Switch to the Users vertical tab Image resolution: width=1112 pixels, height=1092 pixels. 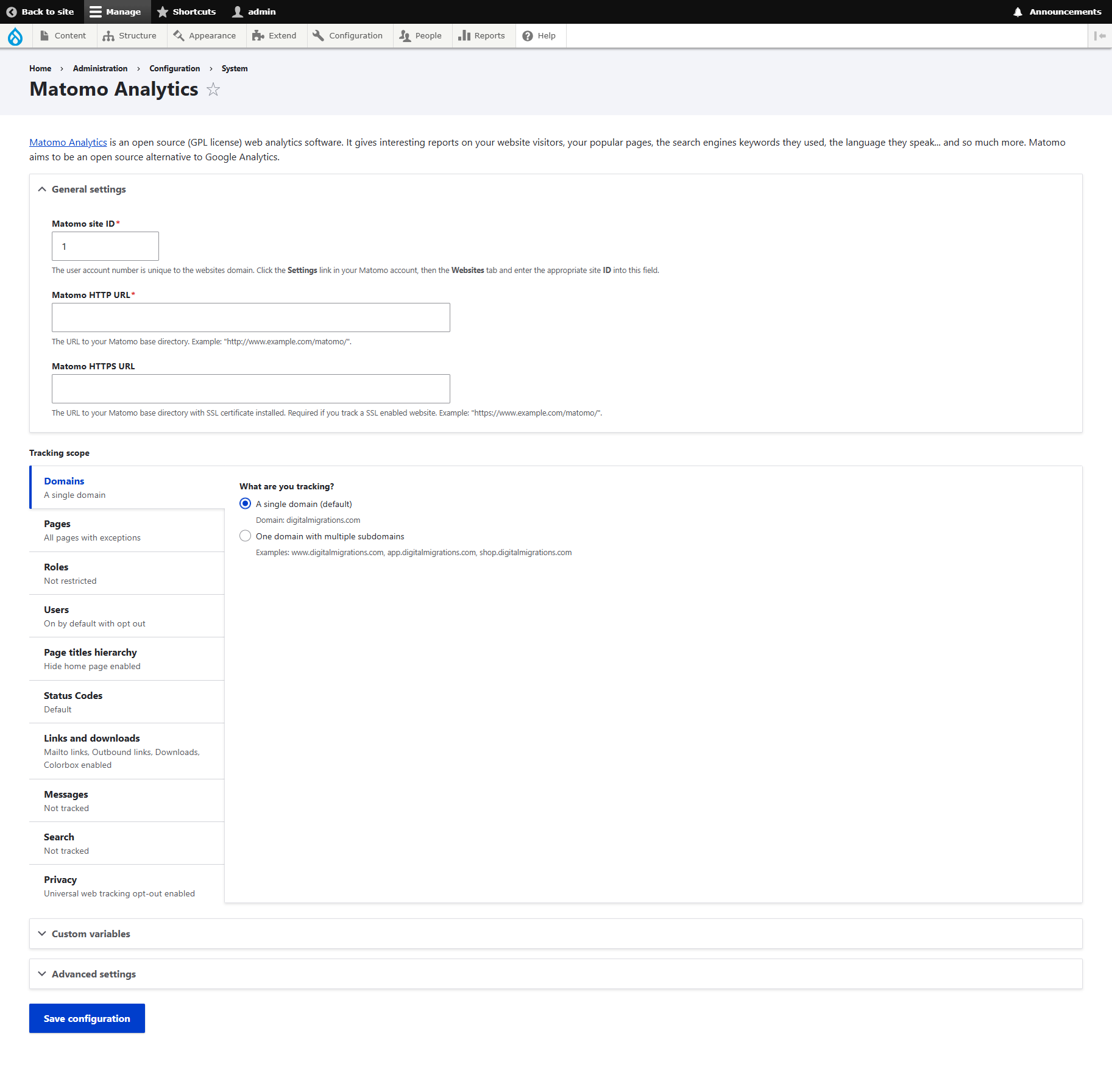point(127,616)
